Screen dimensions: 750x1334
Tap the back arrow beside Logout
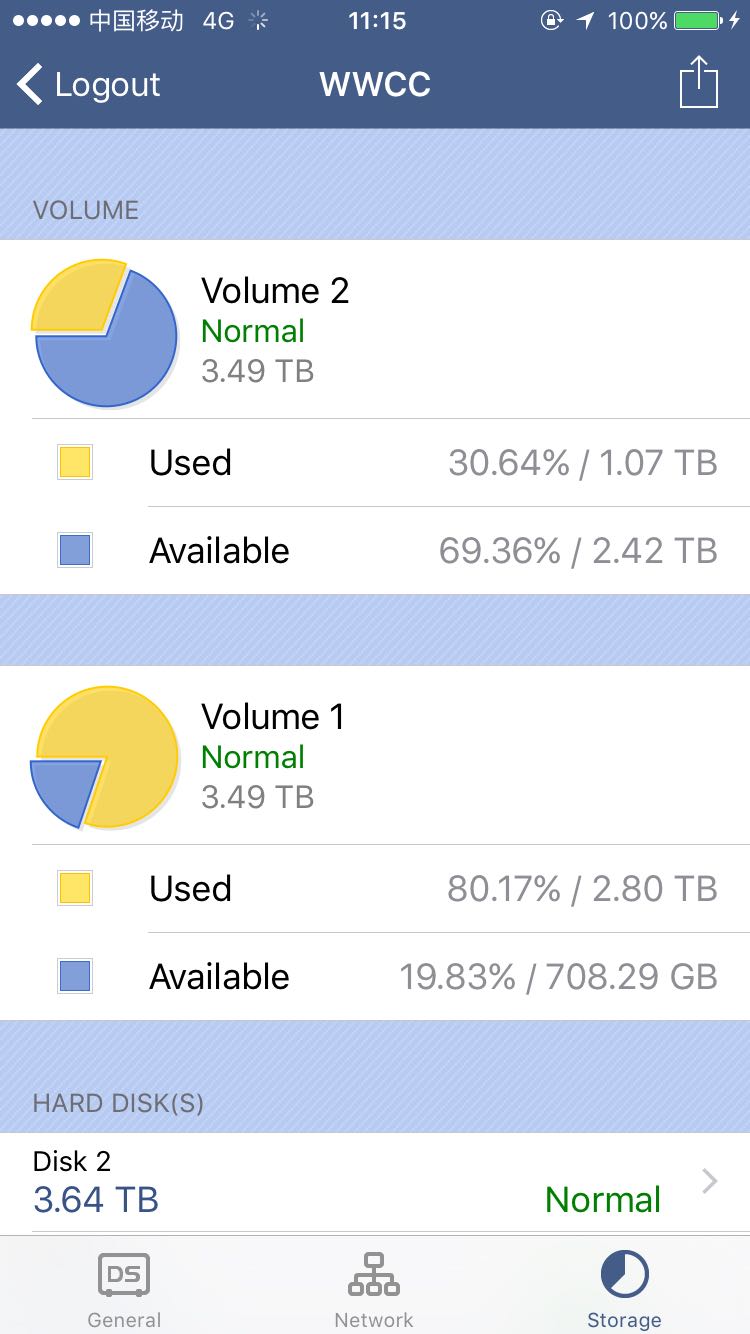(x=31, y=85)
